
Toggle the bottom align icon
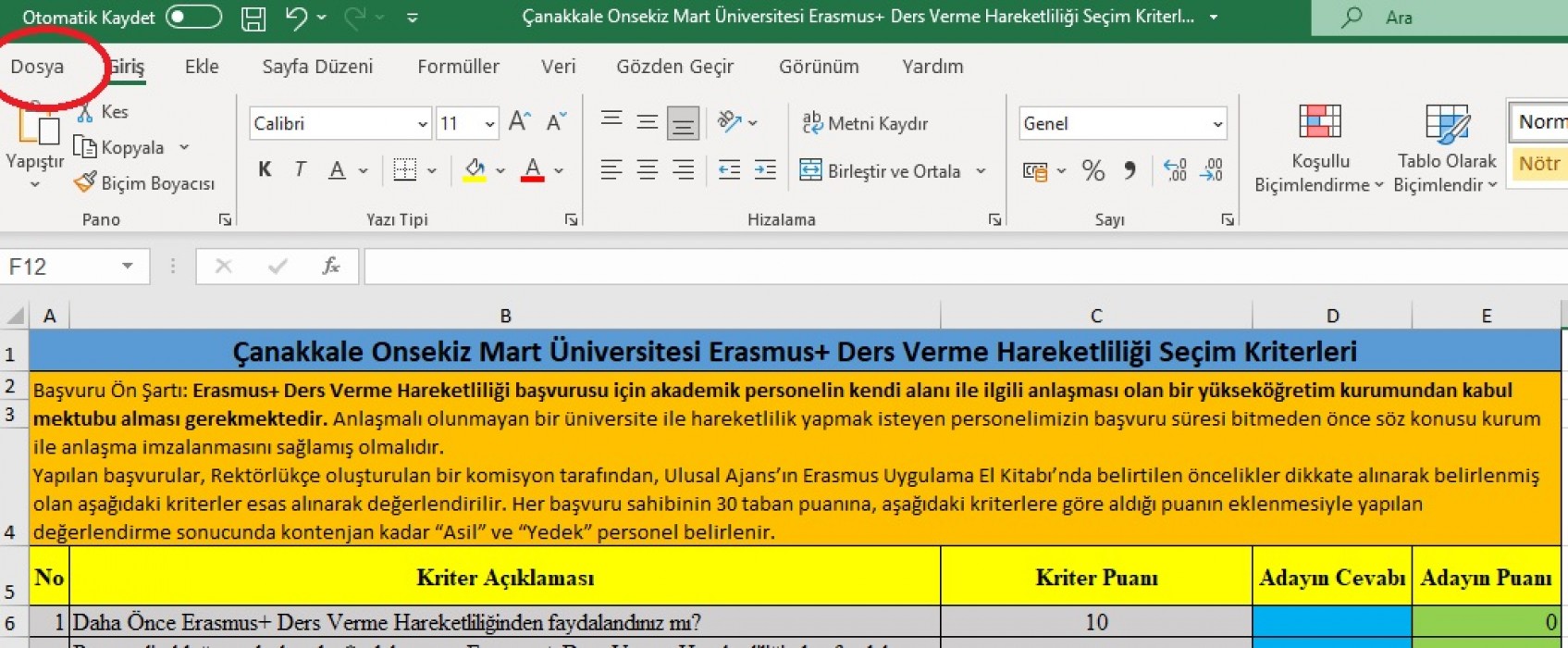(x=684, y=122)
